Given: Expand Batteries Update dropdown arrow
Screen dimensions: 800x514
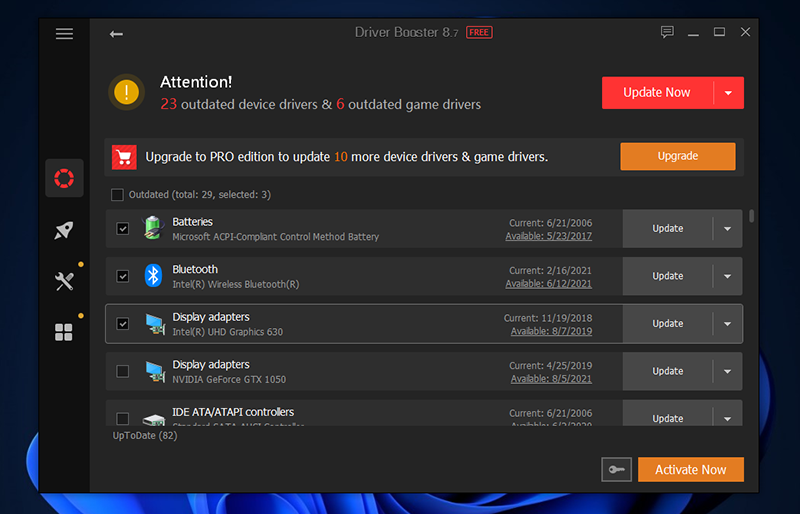Looking at the screenshot, I should pyautogui.click(x=727, y=229).
